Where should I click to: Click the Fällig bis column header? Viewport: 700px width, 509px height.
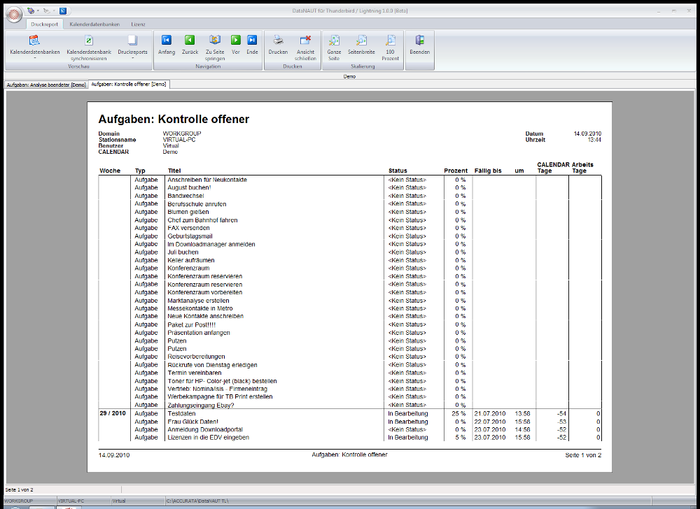click(x=488, y=171)
